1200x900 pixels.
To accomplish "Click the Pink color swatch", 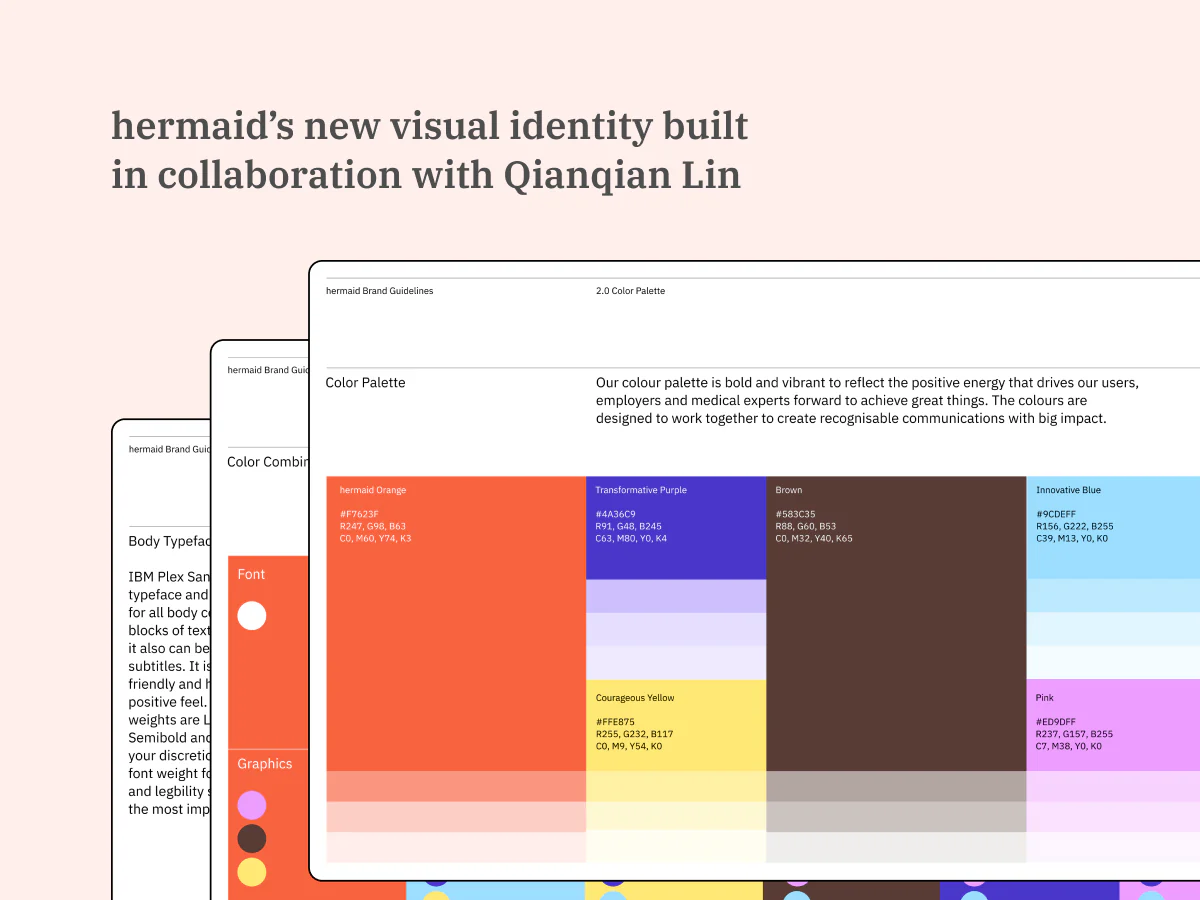I will tap(1113, 725).
